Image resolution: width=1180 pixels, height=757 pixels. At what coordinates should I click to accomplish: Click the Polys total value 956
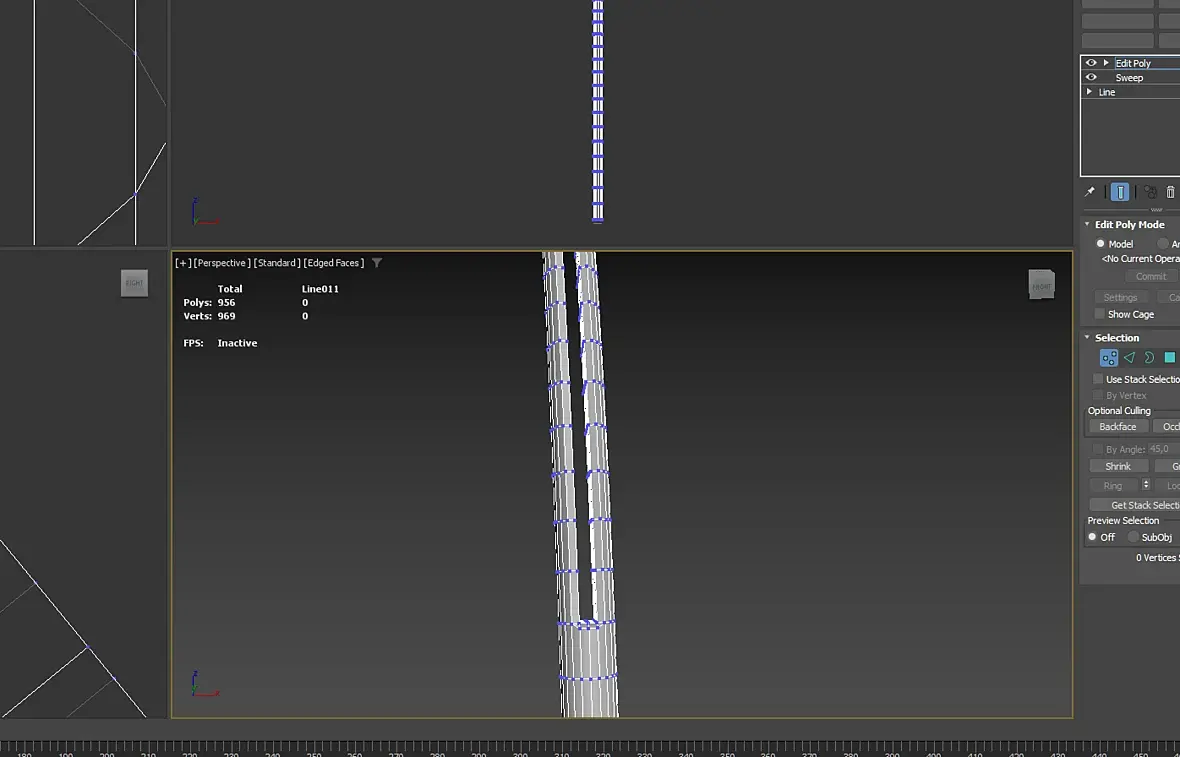click(227, 302)
